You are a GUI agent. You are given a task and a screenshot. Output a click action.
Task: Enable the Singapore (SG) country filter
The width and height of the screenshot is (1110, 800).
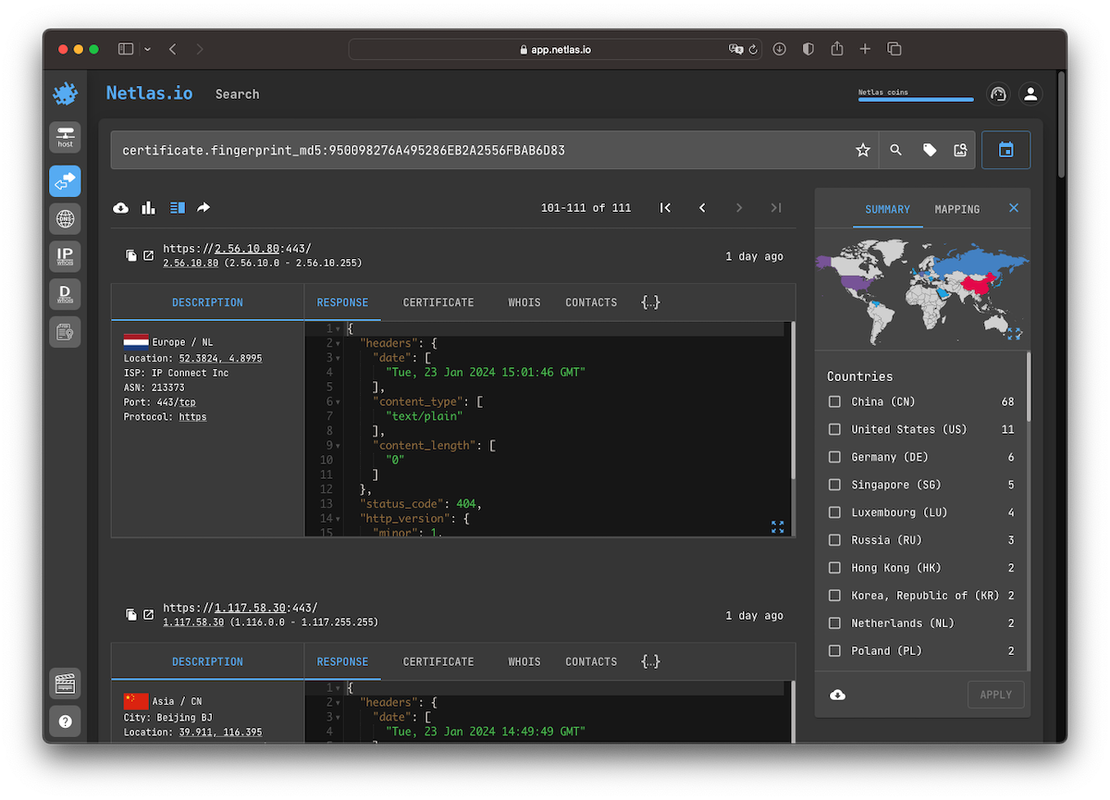835,485
